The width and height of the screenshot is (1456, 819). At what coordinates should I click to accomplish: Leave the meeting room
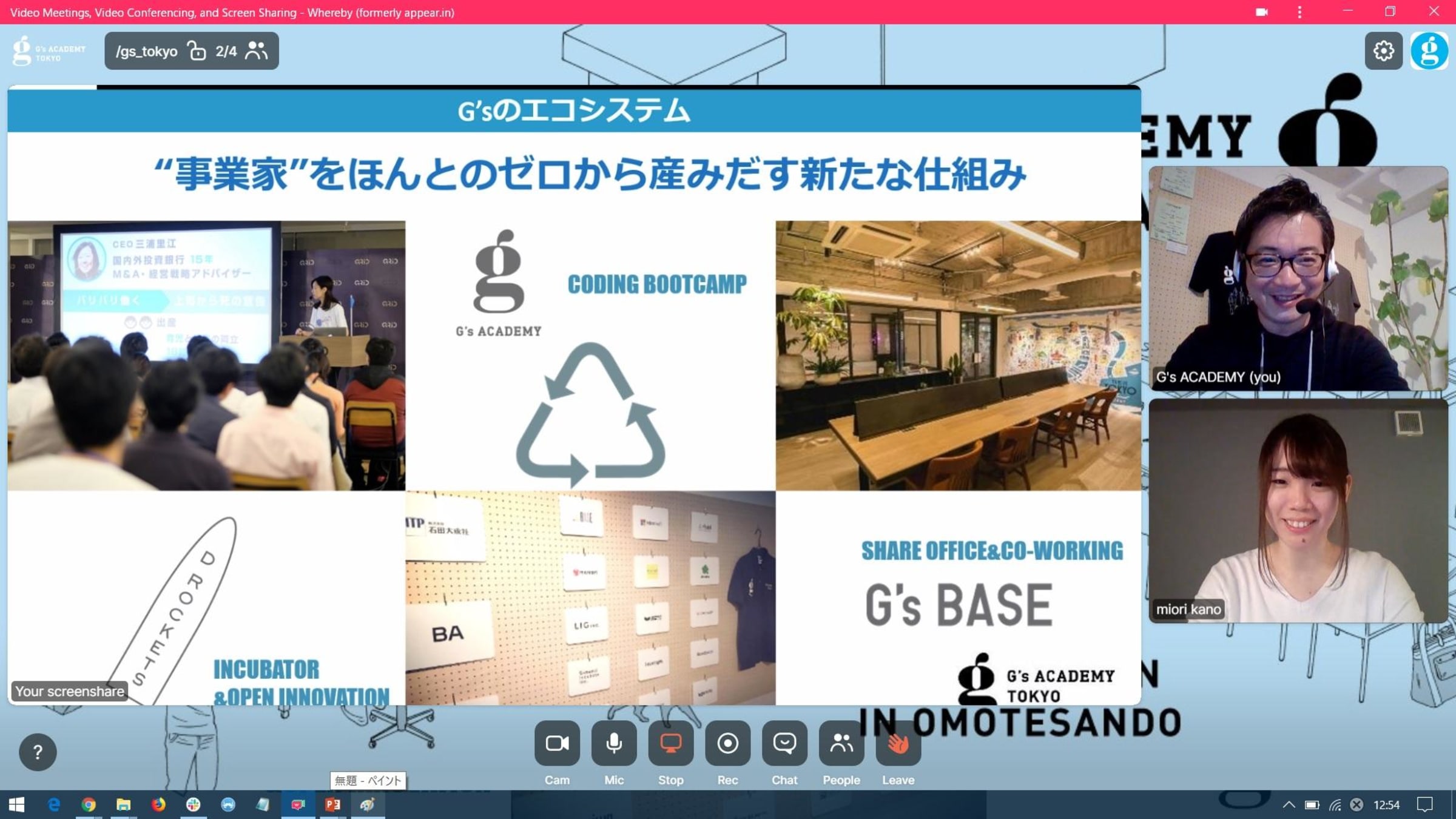click(x=898, y=743)
